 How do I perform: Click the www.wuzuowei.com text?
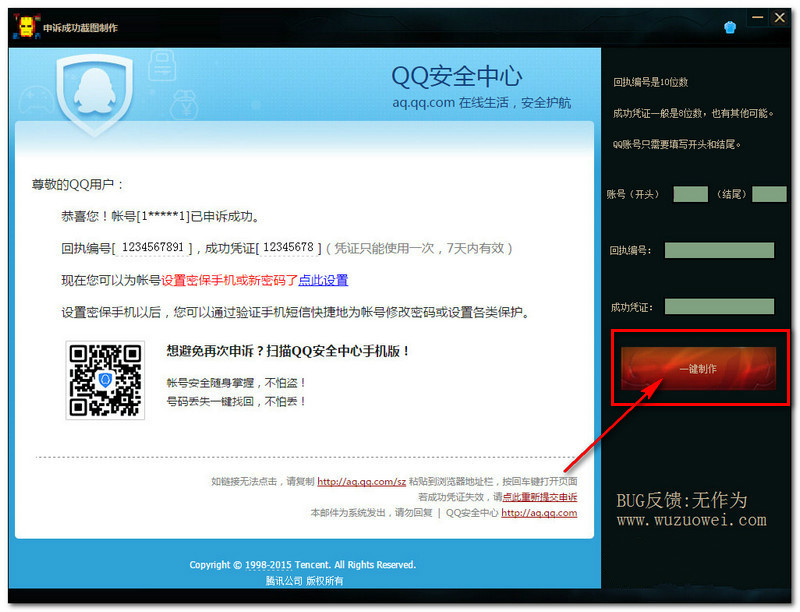(x=691, y=520)
